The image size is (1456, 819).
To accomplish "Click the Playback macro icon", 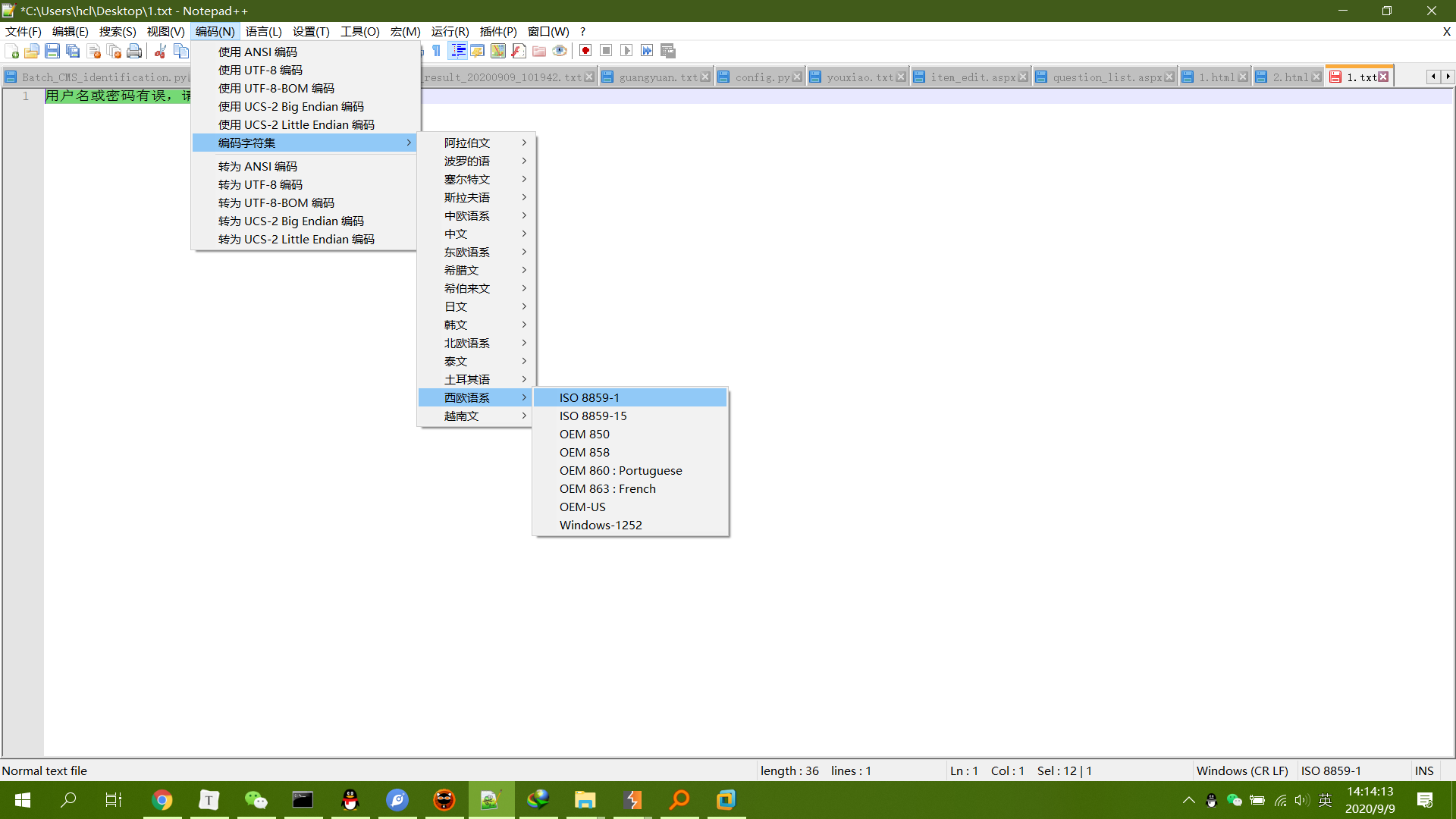I will pyautogui.click(x=626, y=51).
